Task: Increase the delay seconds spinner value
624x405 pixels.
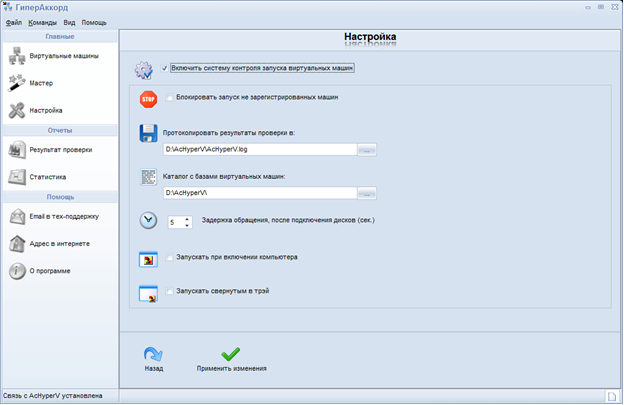Action: pos(187,219)
